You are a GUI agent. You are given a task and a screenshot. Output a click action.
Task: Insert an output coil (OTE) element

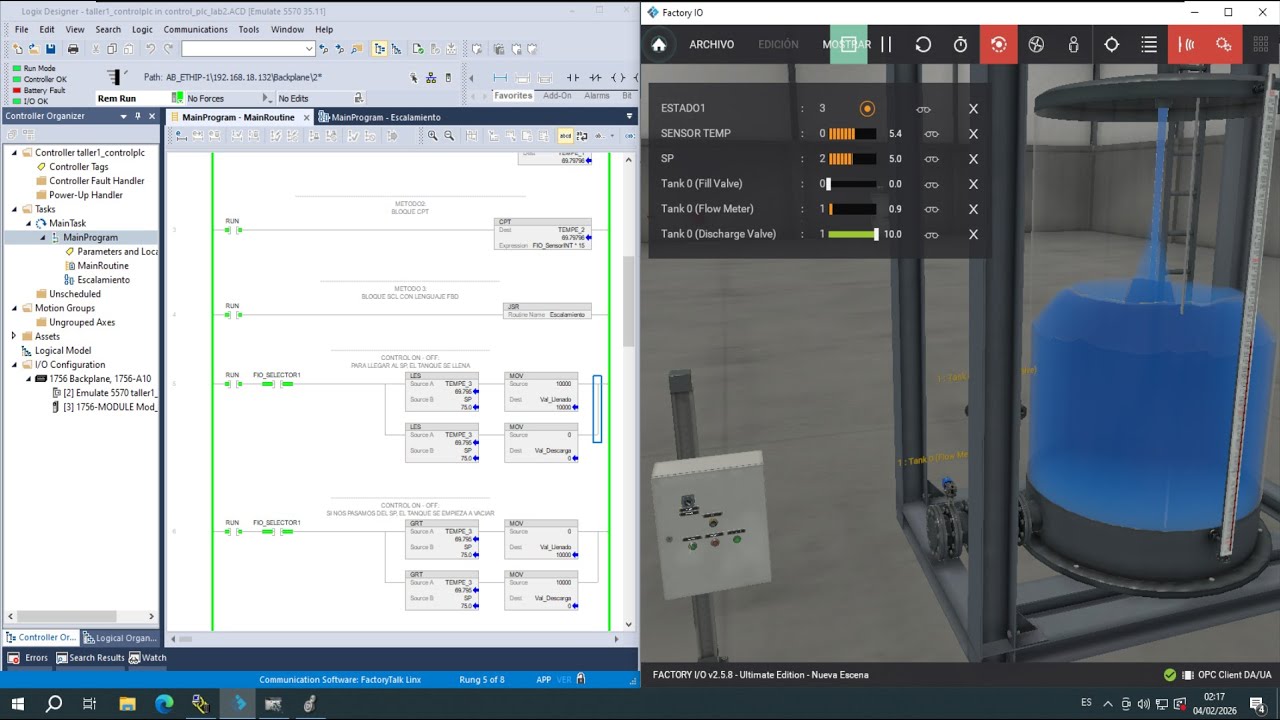617,77
